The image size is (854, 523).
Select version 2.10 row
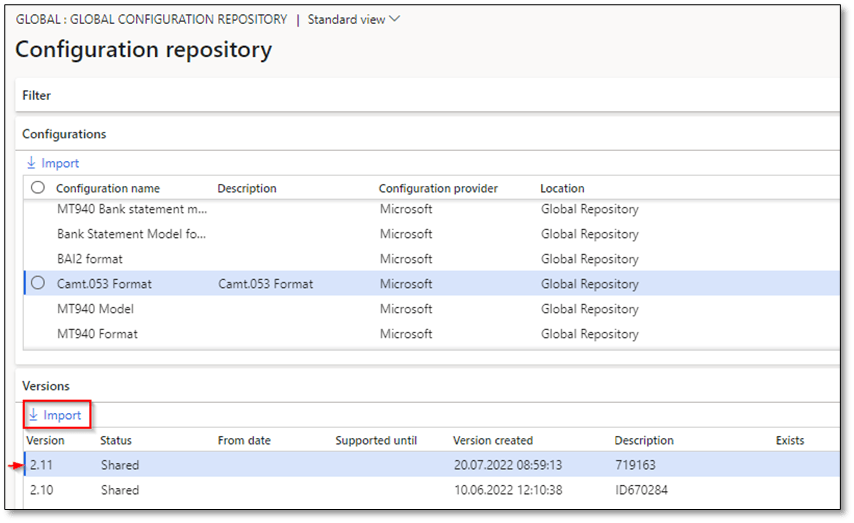pyautogui.click(x=42, y=490)
